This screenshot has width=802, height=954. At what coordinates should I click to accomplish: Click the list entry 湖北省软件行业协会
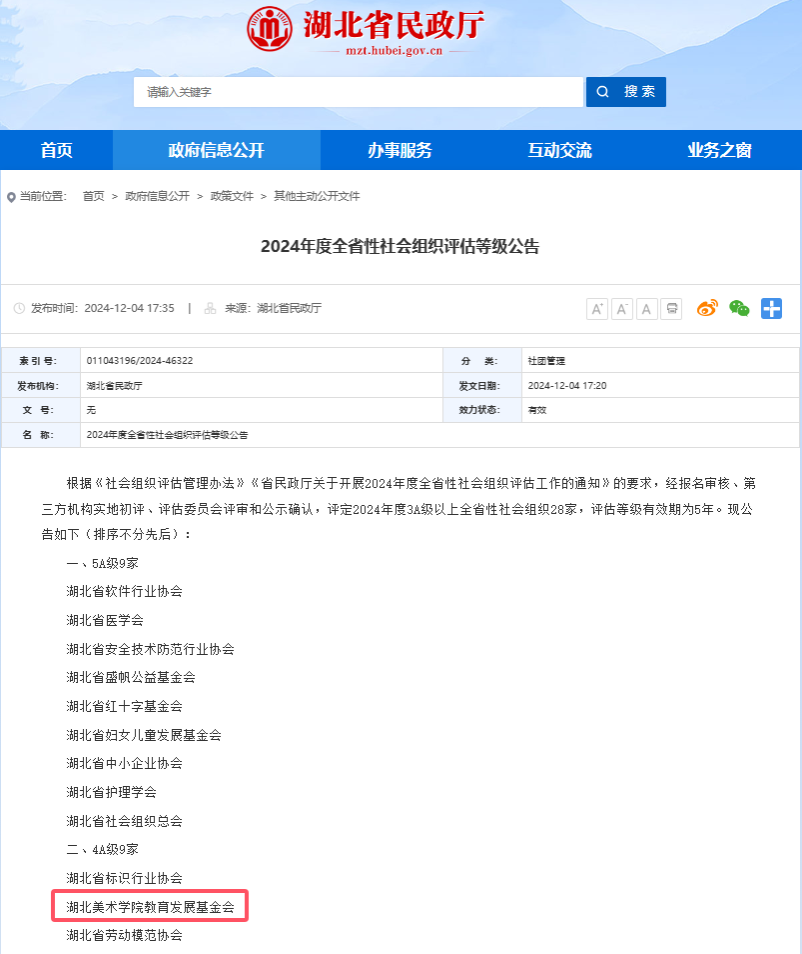tap(125, 591)
